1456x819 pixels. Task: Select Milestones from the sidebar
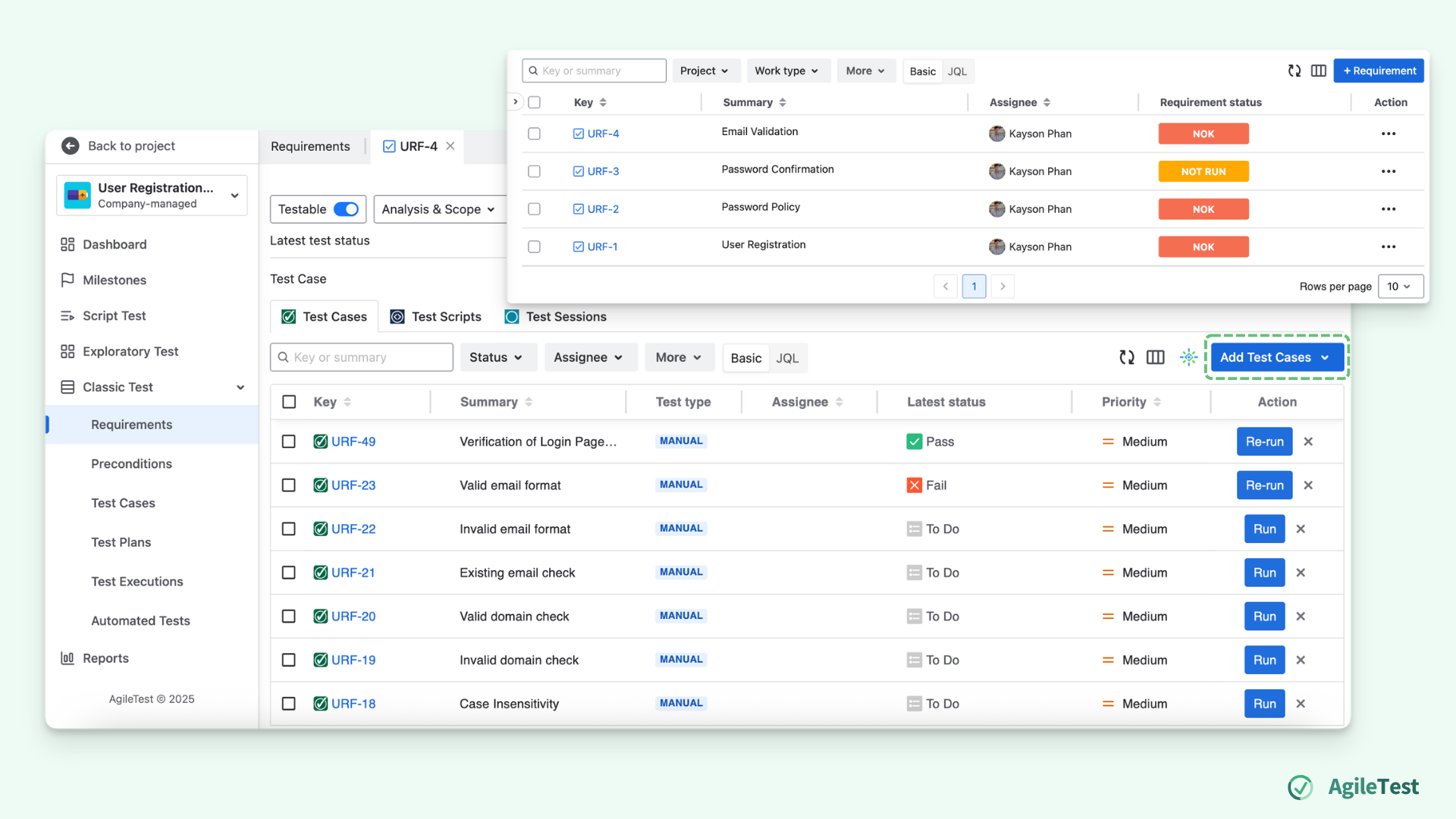point(114,280)
